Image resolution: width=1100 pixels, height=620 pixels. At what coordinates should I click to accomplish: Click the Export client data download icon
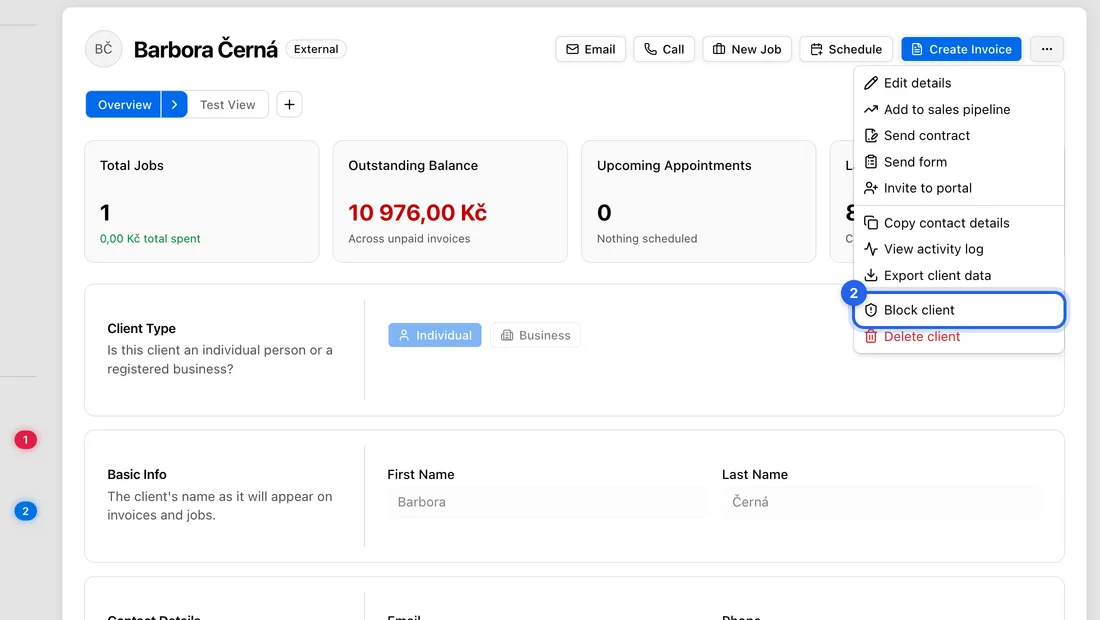[x=871, y=276]
